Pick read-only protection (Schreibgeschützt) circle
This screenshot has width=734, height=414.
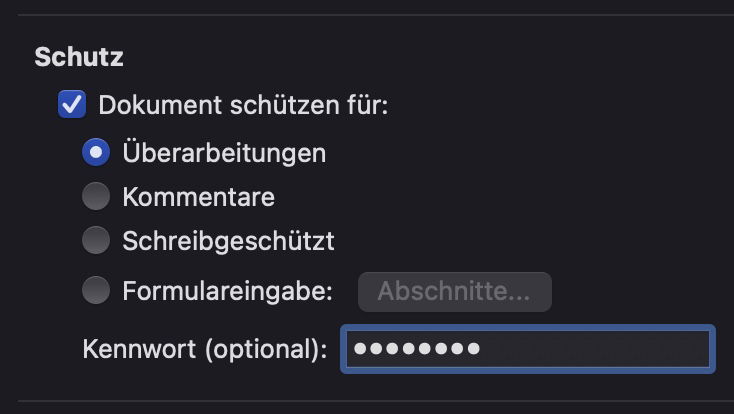(x=96, y=241)
